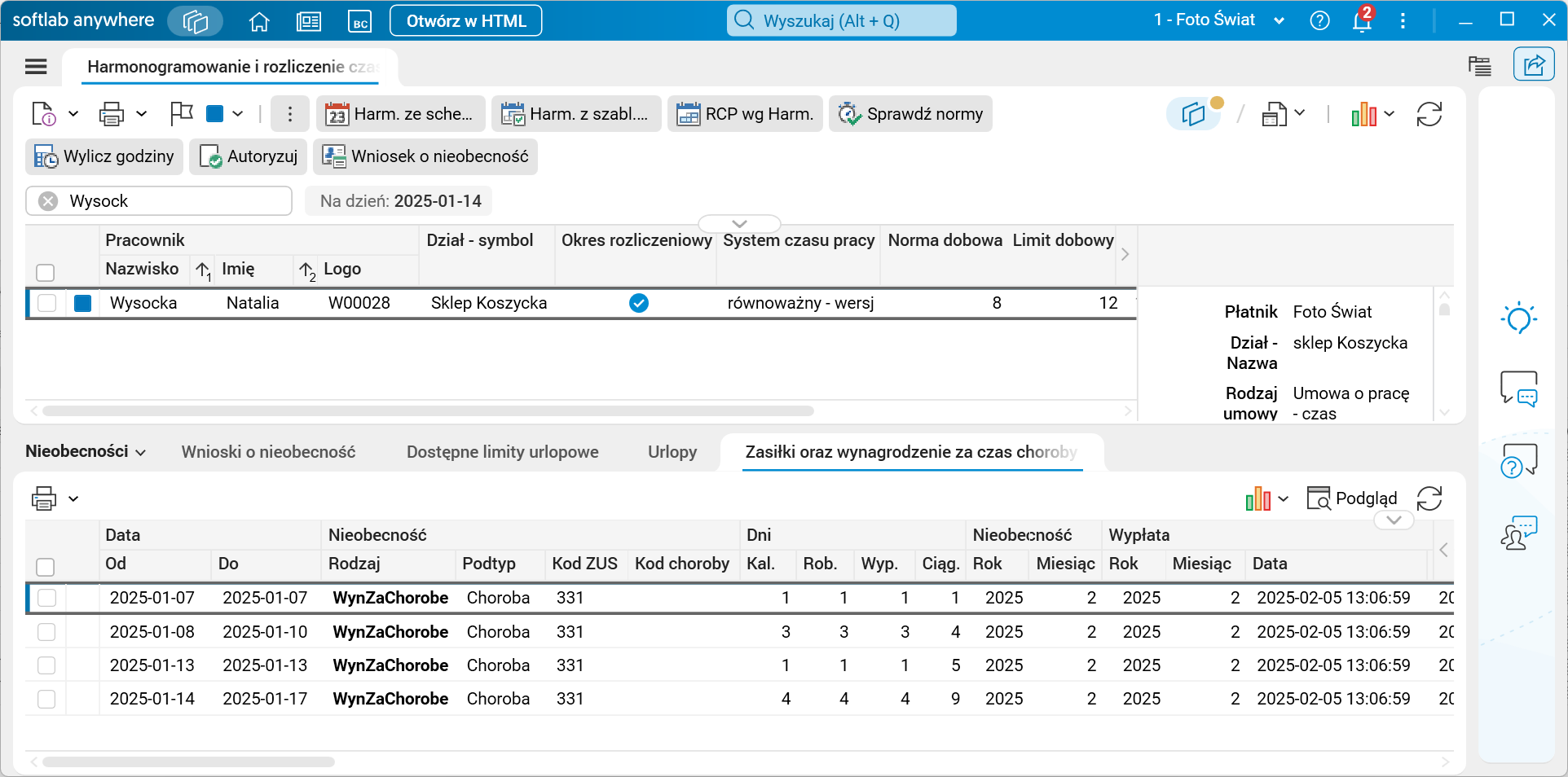
Task: Select checkbox for 2025-01-08 absence row
Action: click(x=46, y=632)
